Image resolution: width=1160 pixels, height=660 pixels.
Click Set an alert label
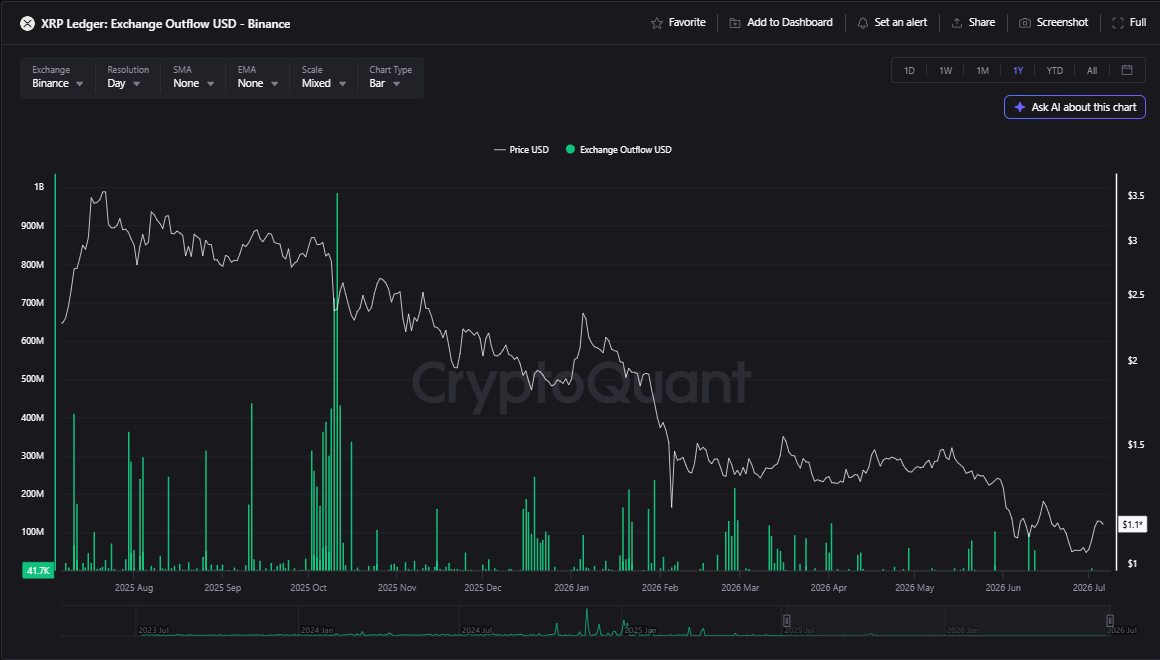pyautogui.click(x=900, y=23)
